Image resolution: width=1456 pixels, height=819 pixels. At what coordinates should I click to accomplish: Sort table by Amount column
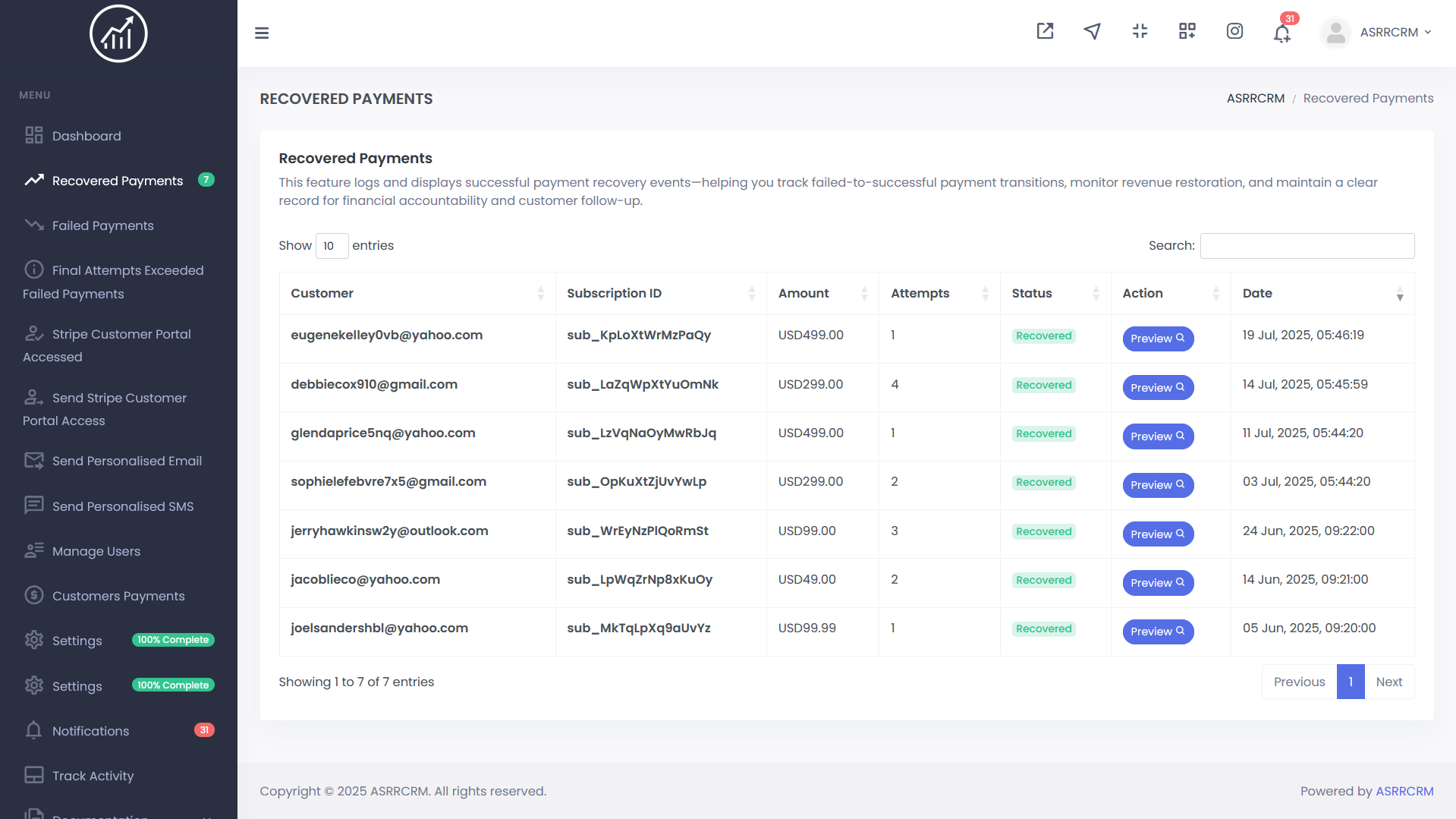pos(822,293)
